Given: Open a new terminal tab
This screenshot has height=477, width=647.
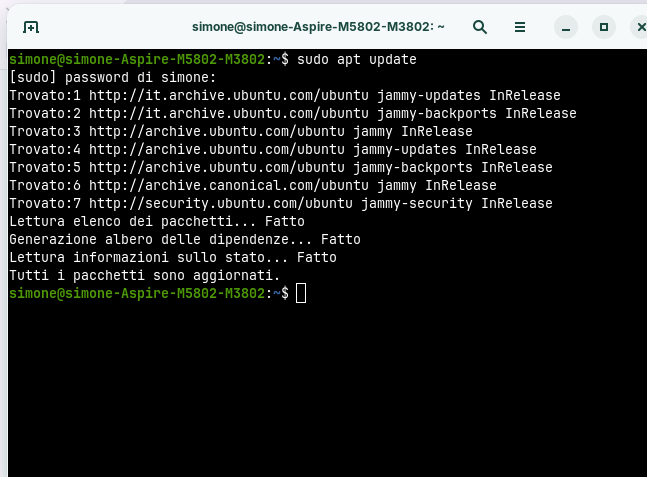Looking at the screenshot, I should [31, 27].
